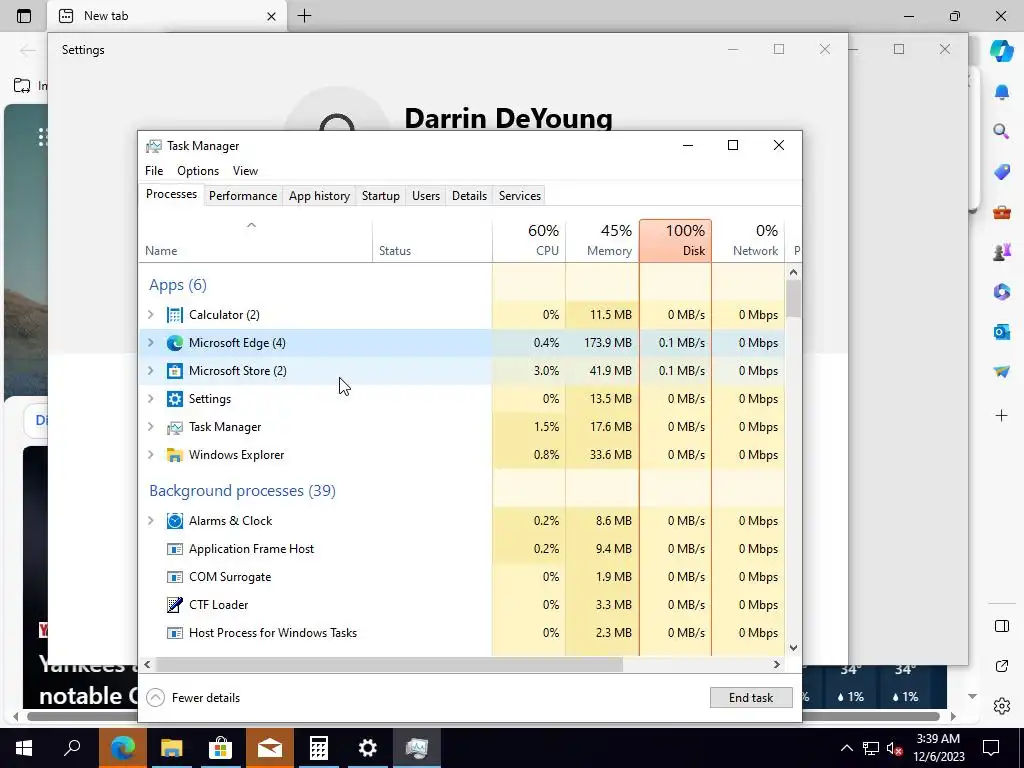Open Microsoft 365 icon in Edge sidebar
The image size is (1024, 768).
click(x=1001, y=291)
